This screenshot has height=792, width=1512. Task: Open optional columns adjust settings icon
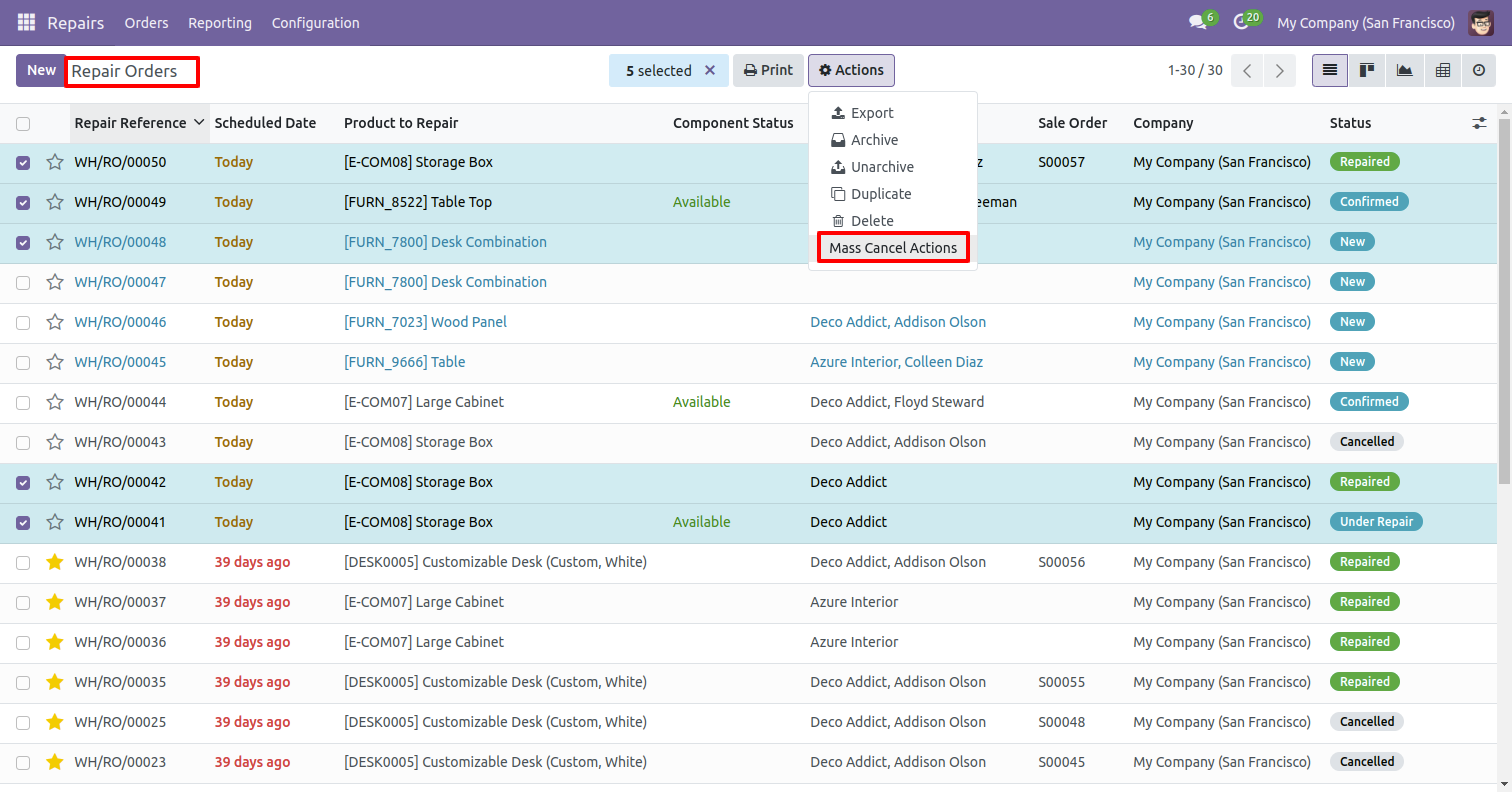pos(1479,123)
